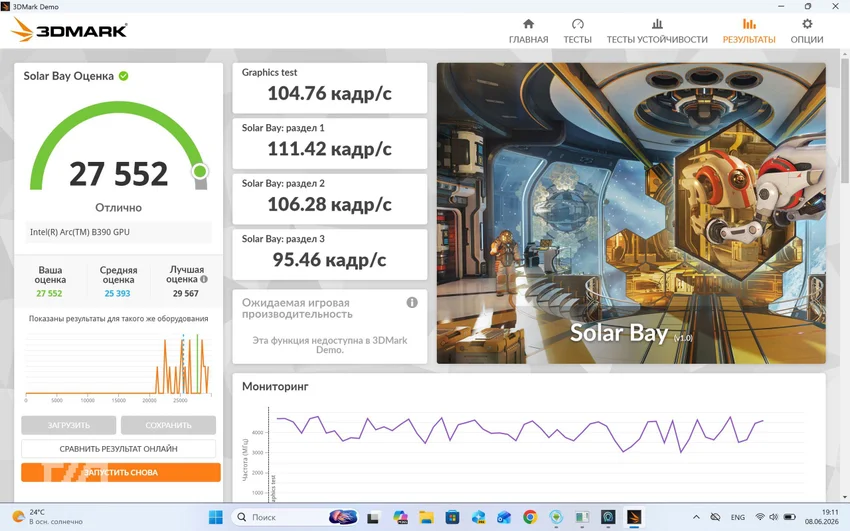Open the Windows Start menu
The image size is (850, 531).
[x=216, y=517]
